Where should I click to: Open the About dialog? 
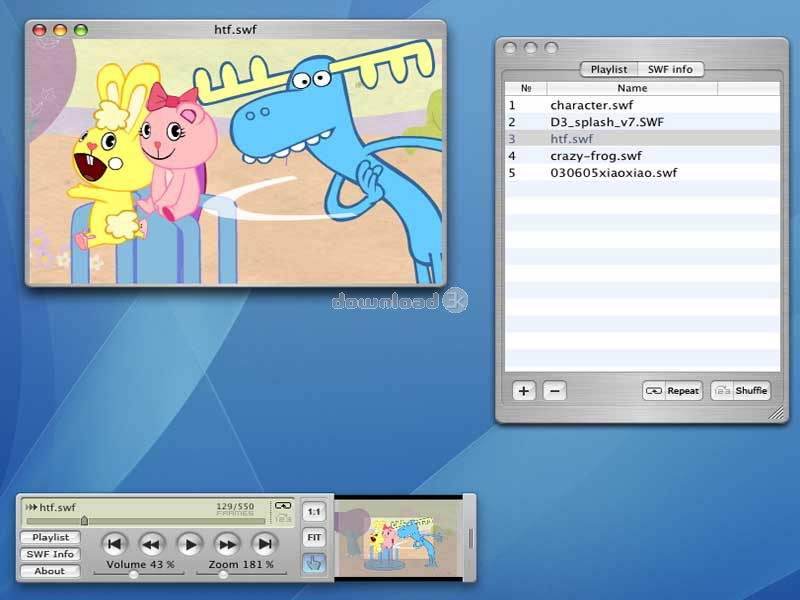click(x=50, y=571)
